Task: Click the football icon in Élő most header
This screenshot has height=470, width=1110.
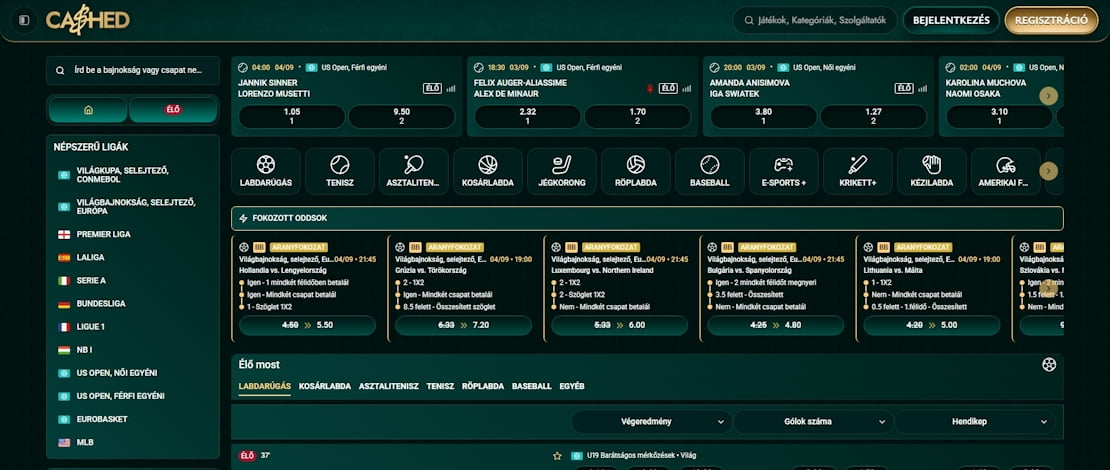Action: [1049, 365]
